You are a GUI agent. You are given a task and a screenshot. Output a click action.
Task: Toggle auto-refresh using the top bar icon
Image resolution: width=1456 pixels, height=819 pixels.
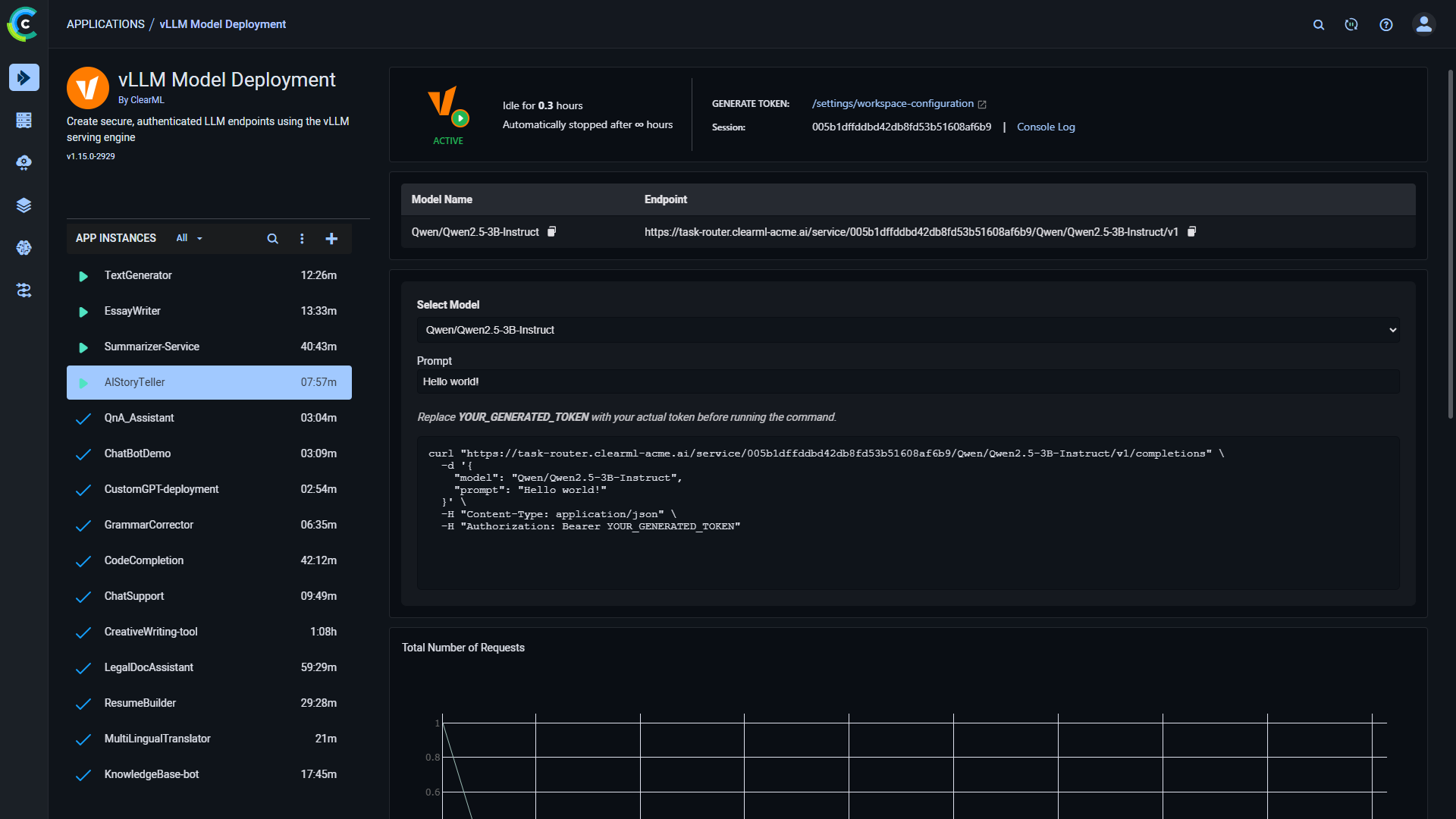coord(1351,24)
